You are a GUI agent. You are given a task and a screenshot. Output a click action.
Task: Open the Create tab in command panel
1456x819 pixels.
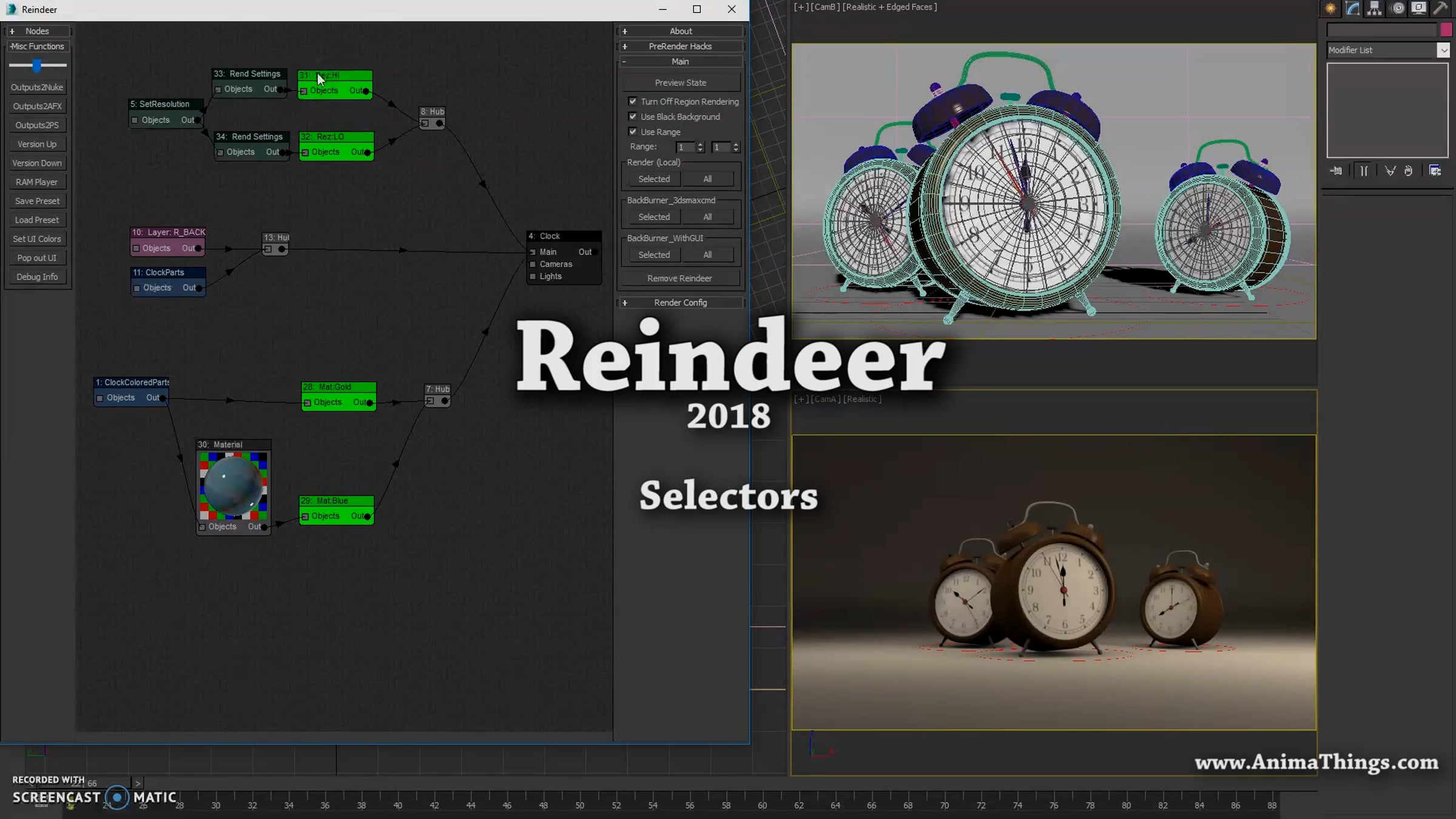tap(1330, 8)
